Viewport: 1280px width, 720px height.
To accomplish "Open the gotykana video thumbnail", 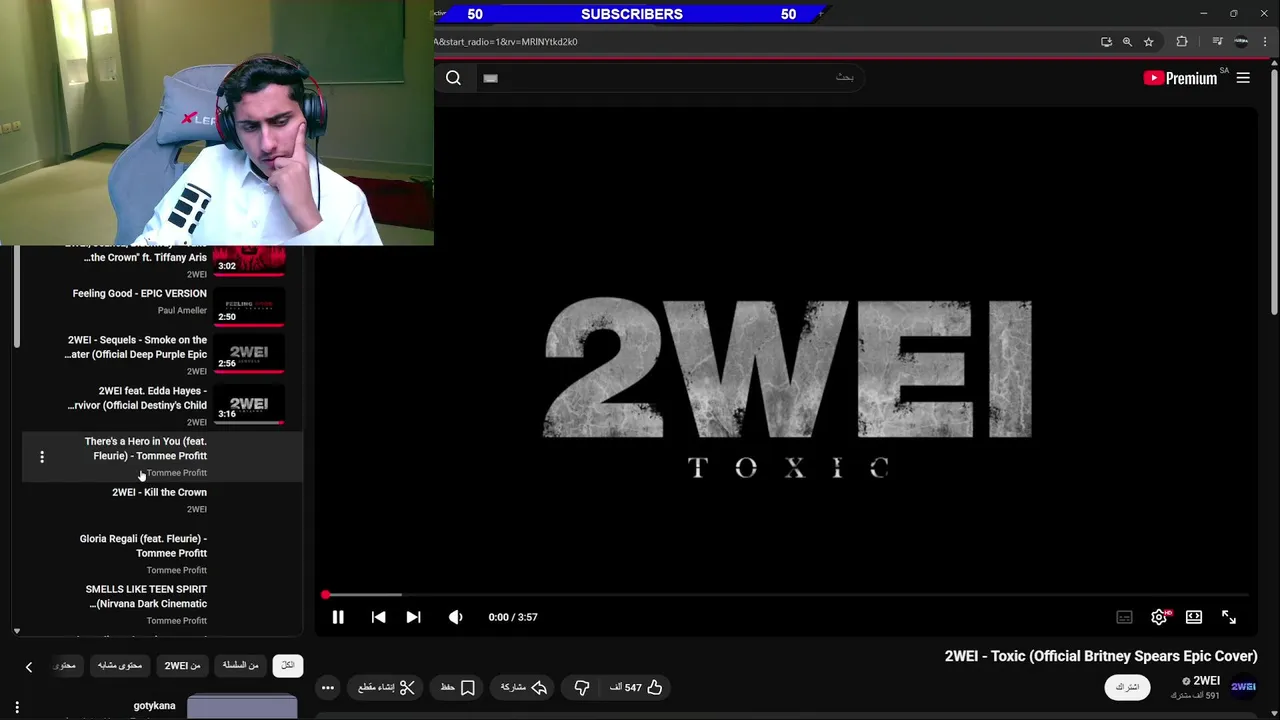I will [x=242, y=708].
